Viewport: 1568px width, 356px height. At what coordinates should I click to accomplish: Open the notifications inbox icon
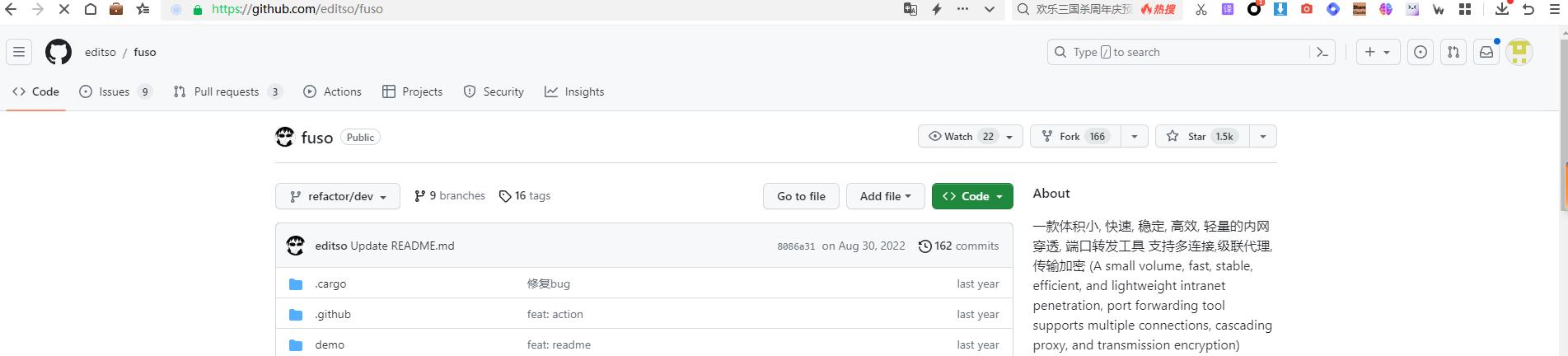1486,52
